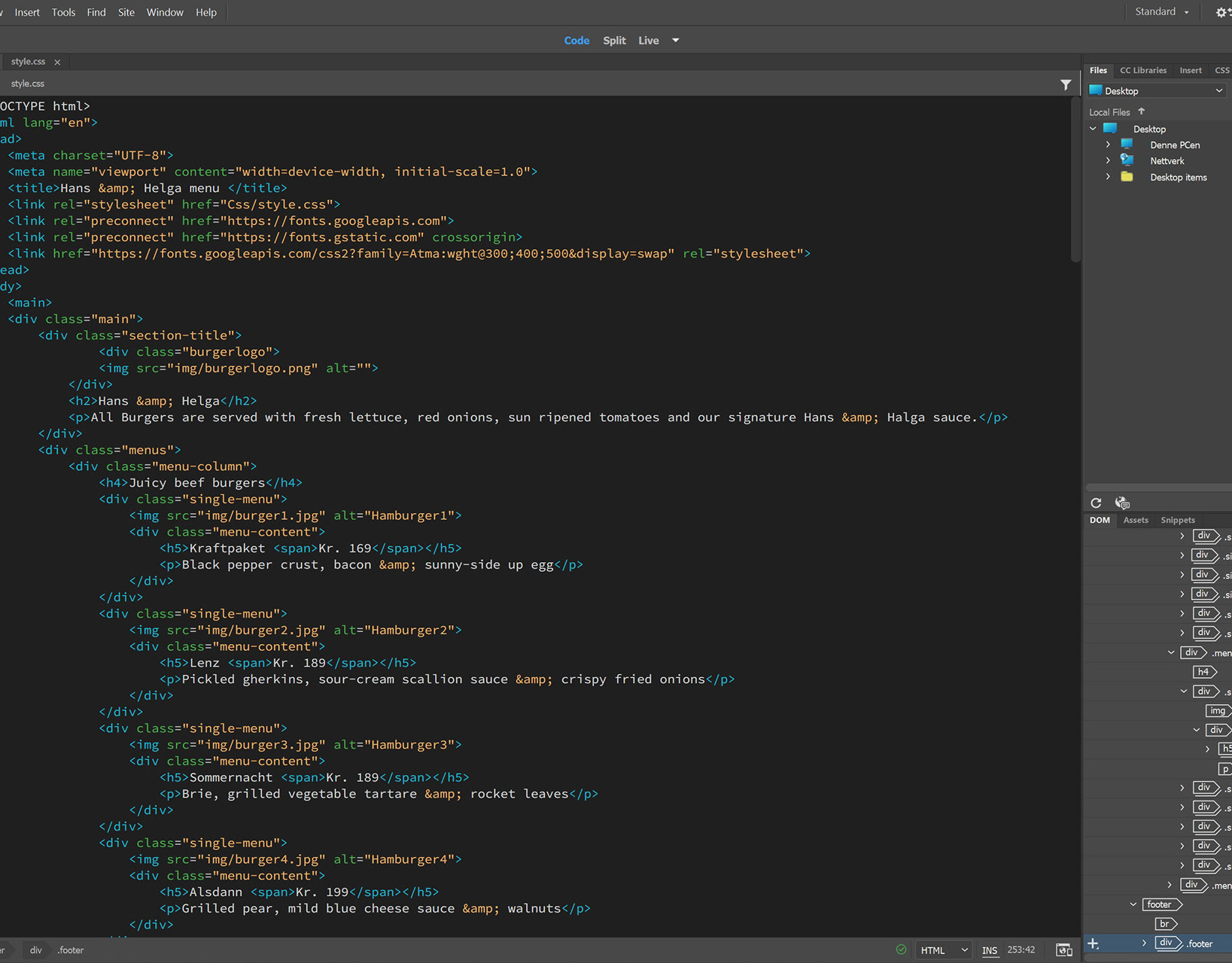Viewport: 1232px width, 963px height.
Task: Open the Find menu
Action: click(96, 12)
